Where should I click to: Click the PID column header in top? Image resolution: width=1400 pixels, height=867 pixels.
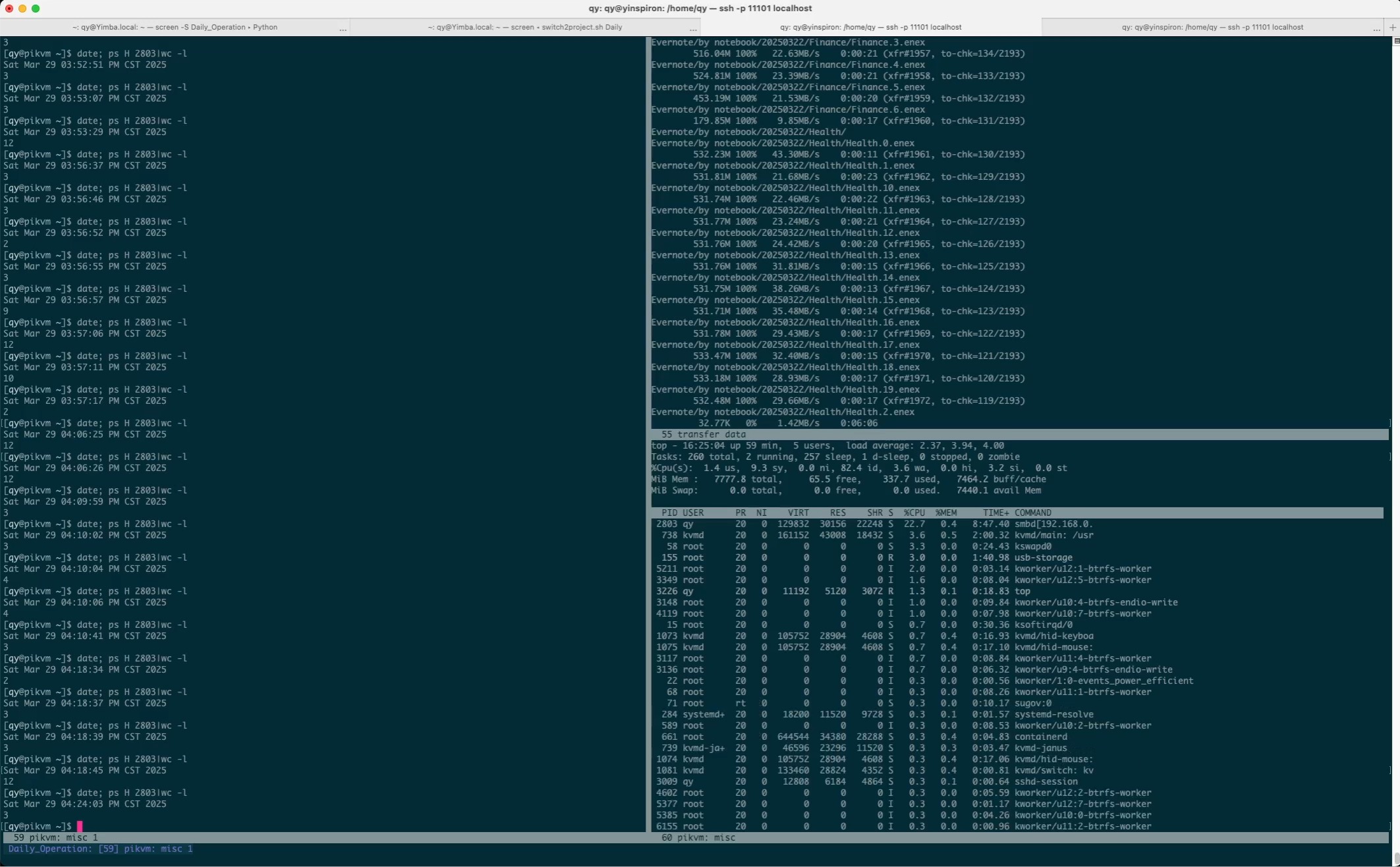(x=669, y=513)
